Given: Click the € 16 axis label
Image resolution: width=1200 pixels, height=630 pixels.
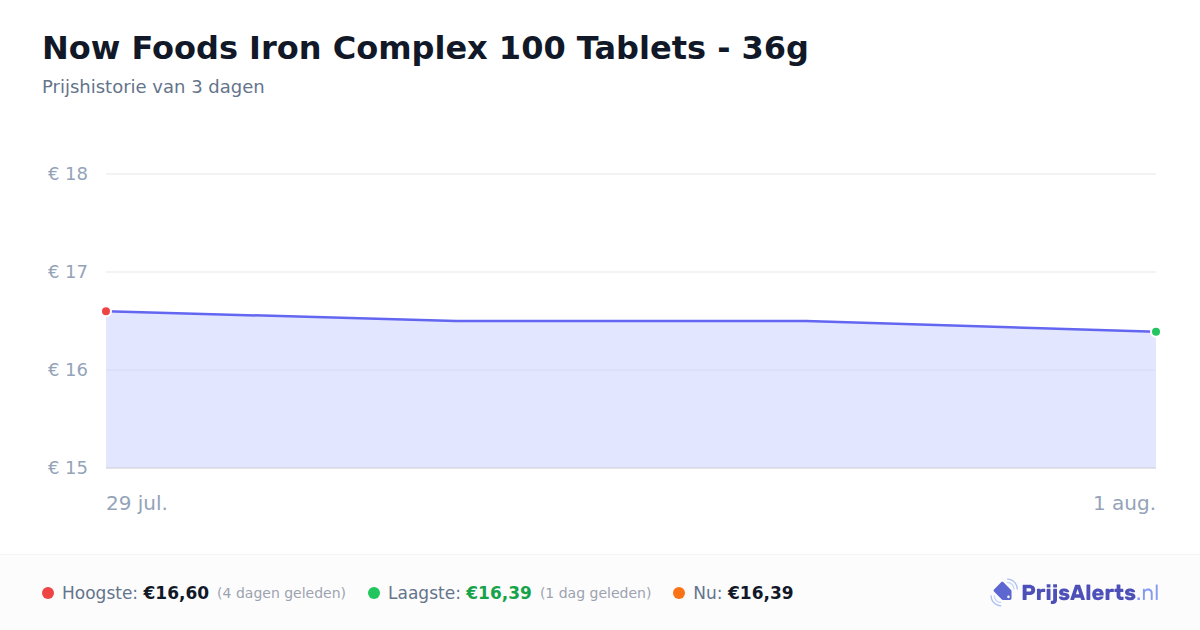Looking at the screenshot, I should [x=68, y=370].
